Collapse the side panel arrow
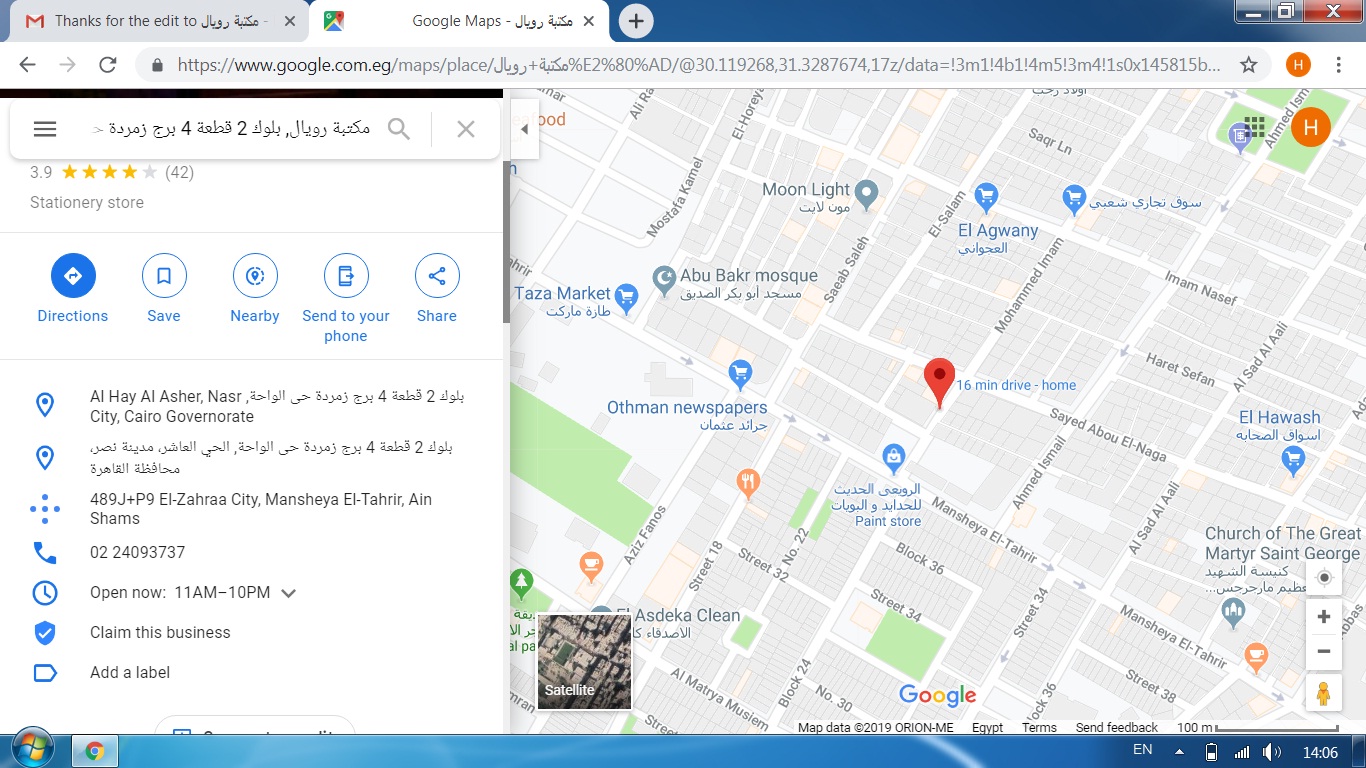 pyautogui.click(x=525, y=129)
